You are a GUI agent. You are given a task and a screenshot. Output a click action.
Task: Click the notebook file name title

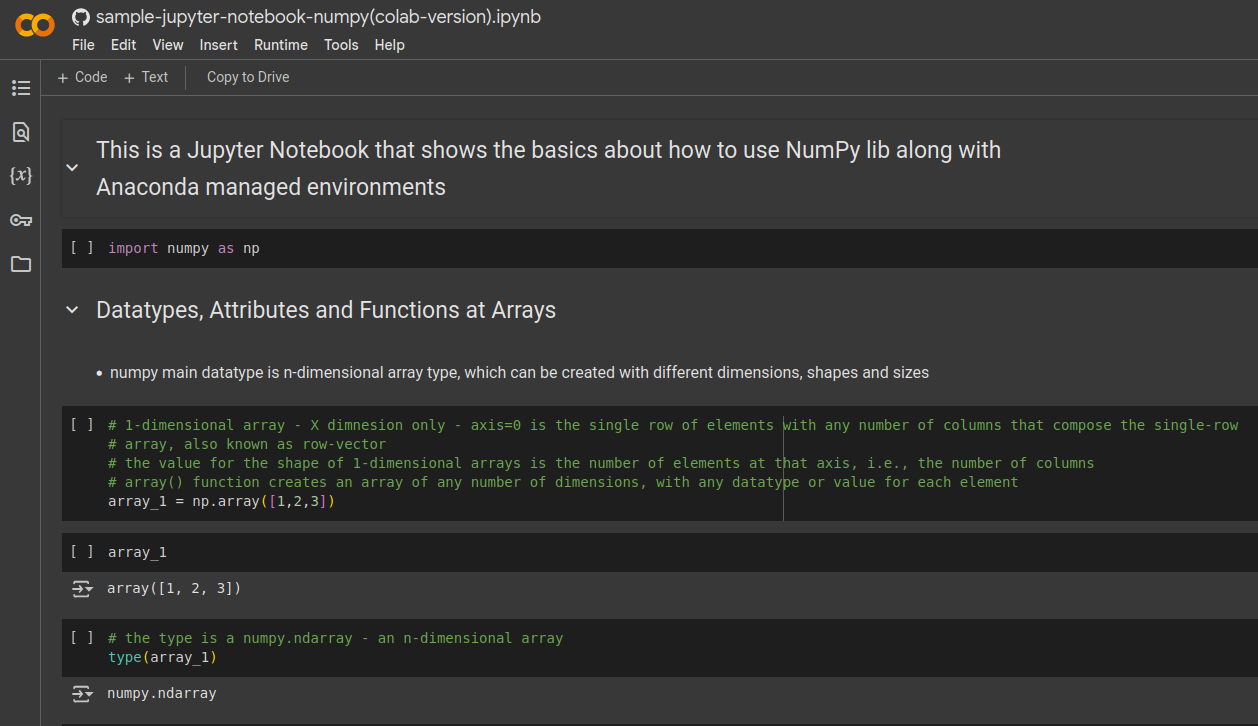(319, 17)
